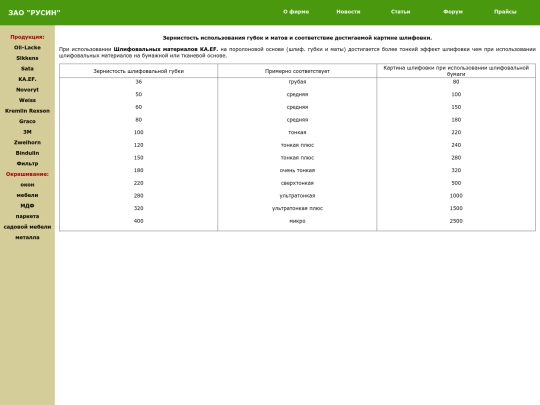Select the '60' grit table cell
The image size is (540, 405).
[138, 107]
